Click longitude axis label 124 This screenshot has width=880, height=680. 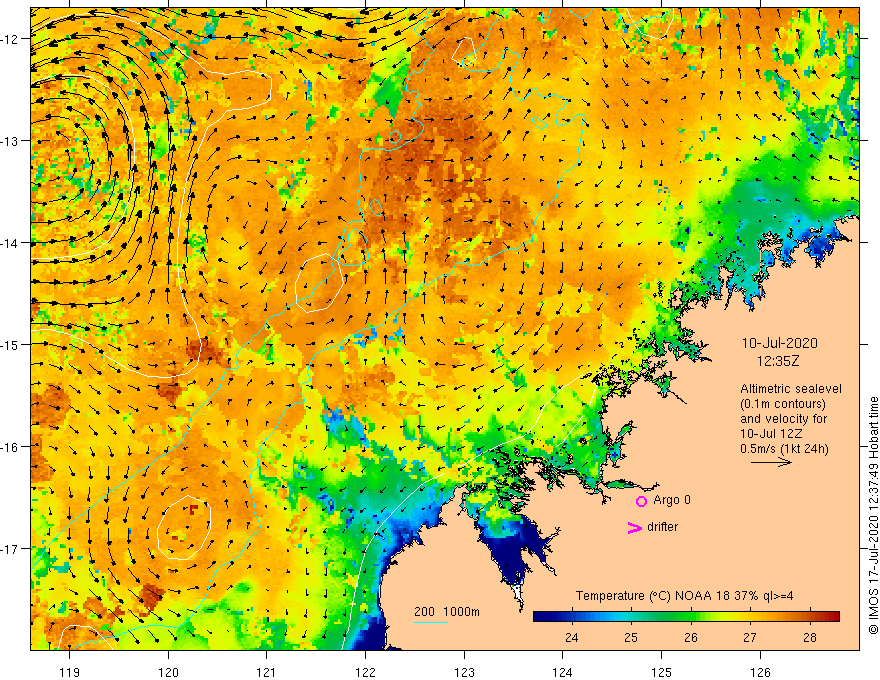tap(563, 673)
